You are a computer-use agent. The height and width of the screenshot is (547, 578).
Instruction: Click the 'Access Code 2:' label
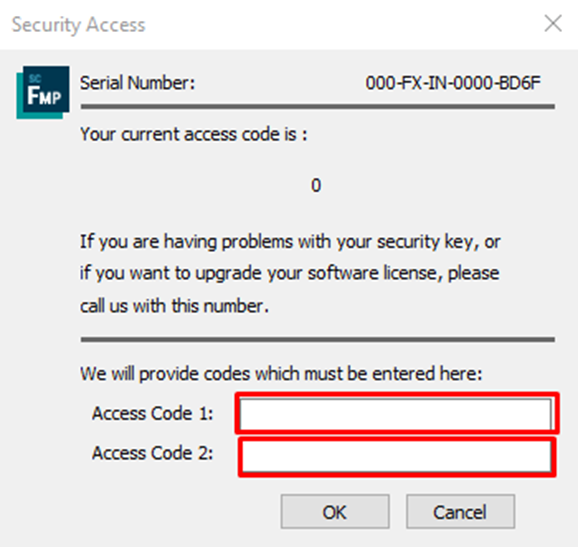pos(153,453)
